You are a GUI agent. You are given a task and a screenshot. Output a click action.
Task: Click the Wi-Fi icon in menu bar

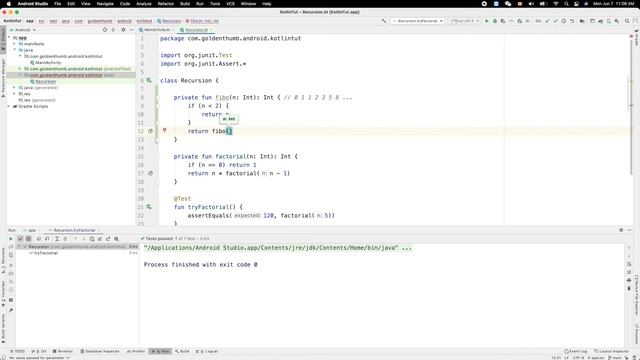(556, 4)
